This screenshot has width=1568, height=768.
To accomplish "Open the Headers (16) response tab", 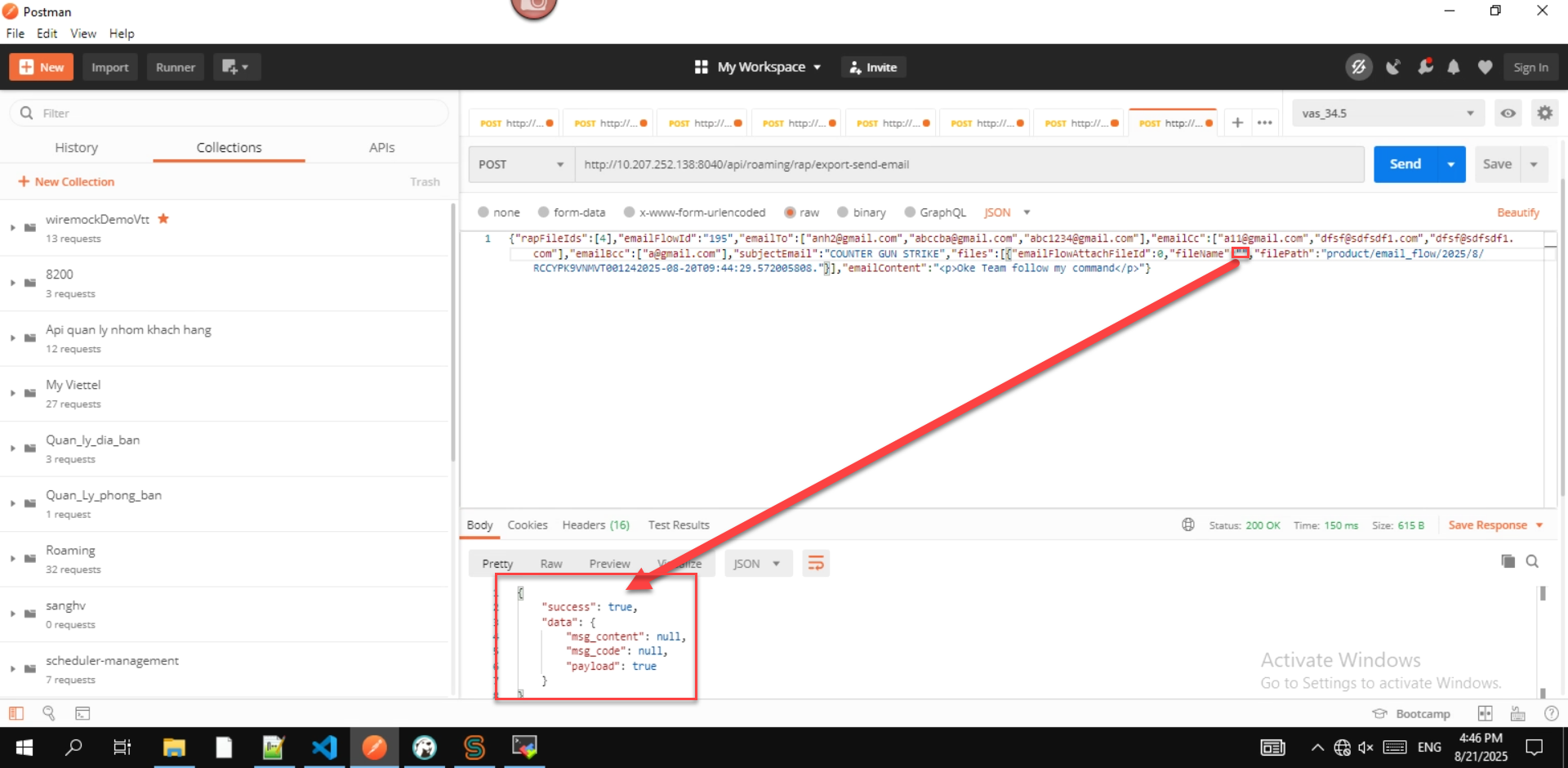I will [595, 525].
